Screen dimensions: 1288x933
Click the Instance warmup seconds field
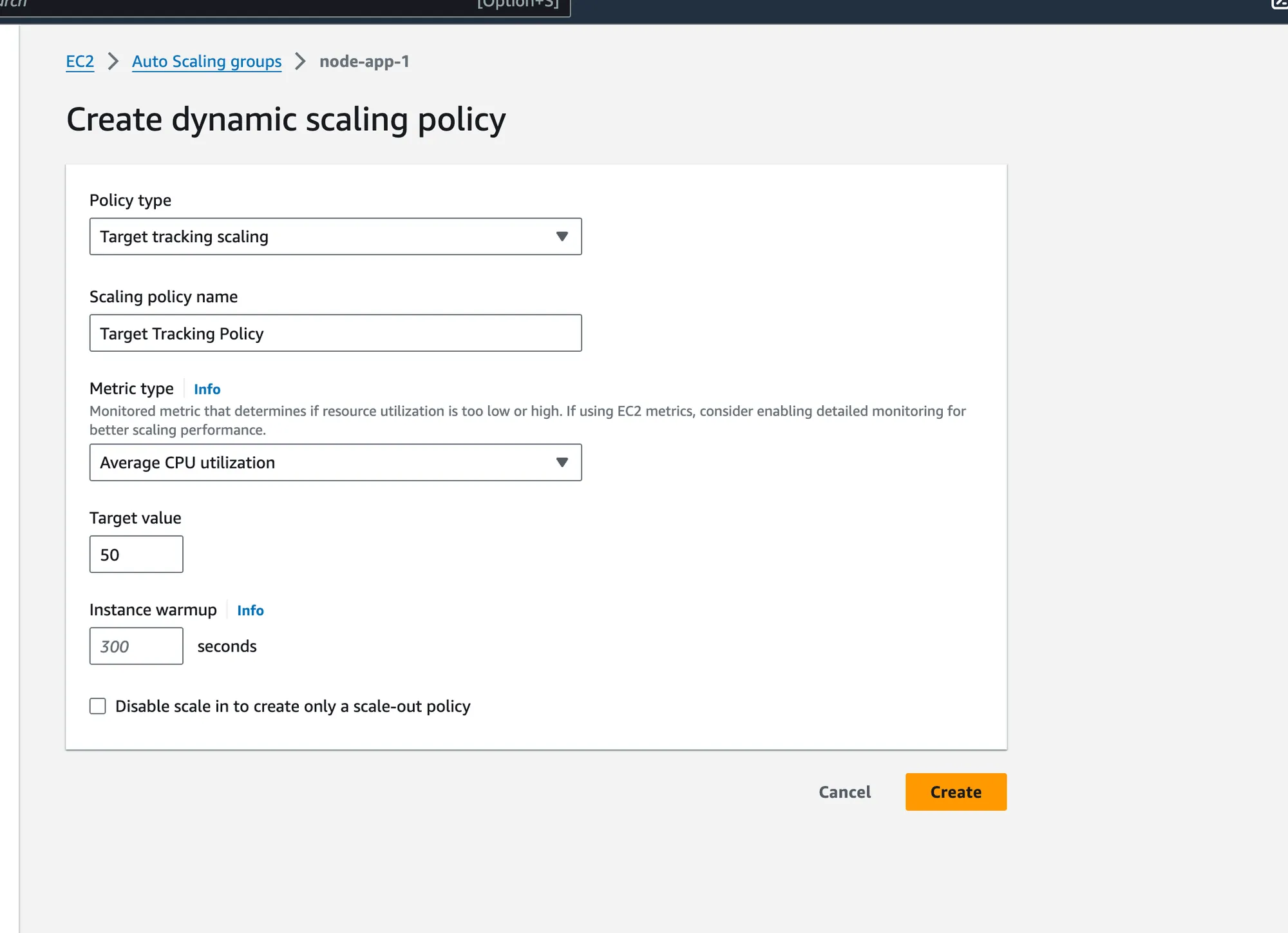pos(136,646)
